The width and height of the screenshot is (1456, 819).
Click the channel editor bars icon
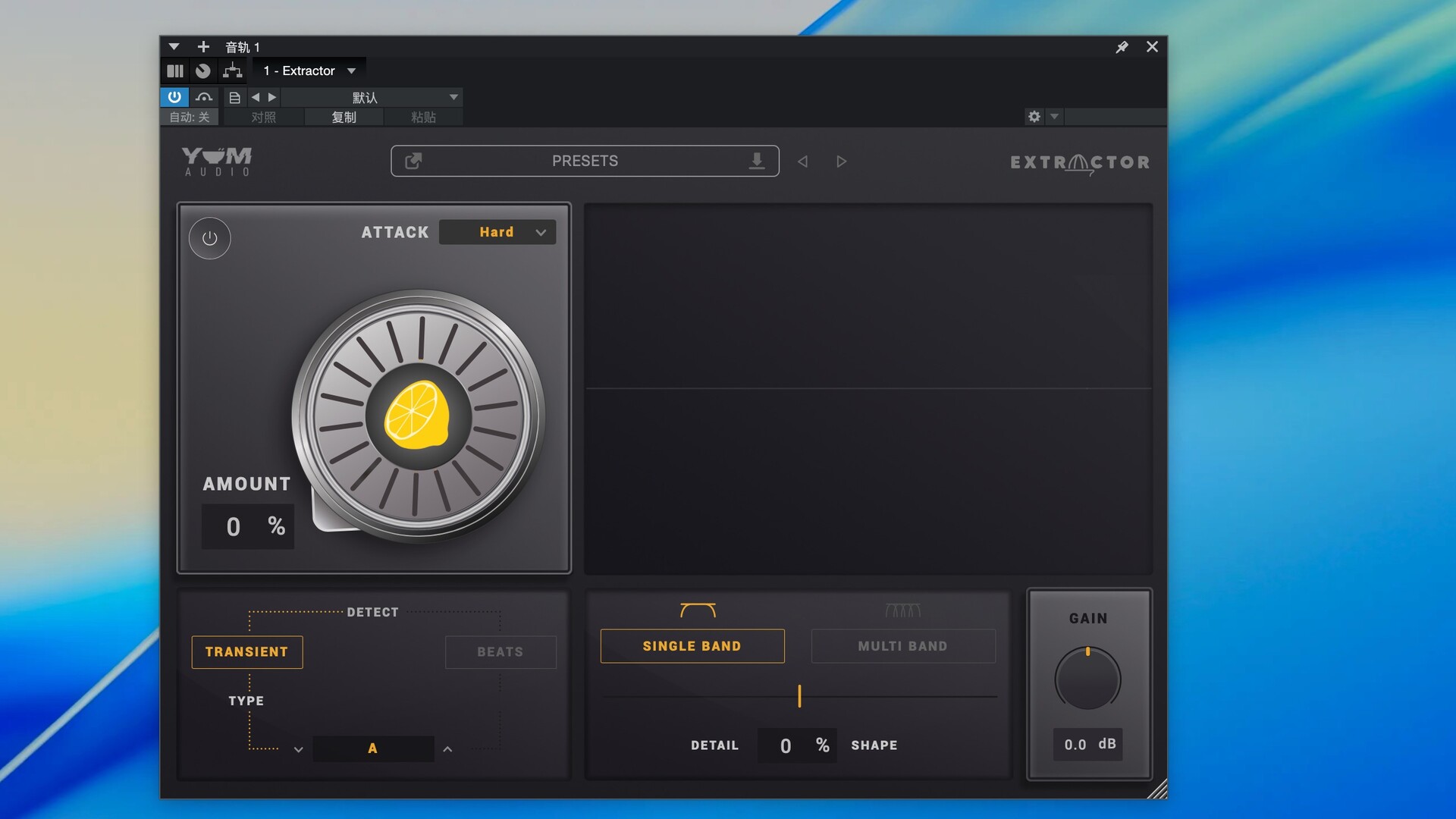pos(175,71)
